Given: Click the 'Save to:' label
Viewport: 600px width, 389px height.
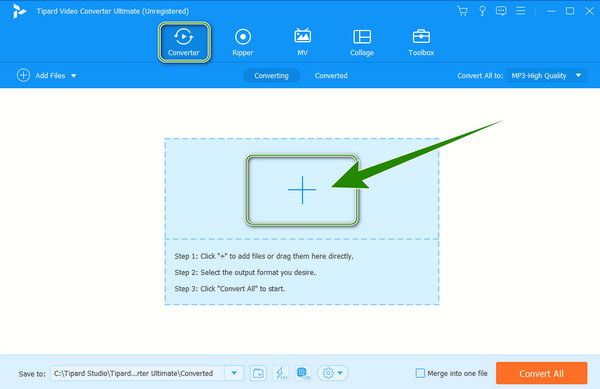Looking at the screenshot, I should [32, 374].
